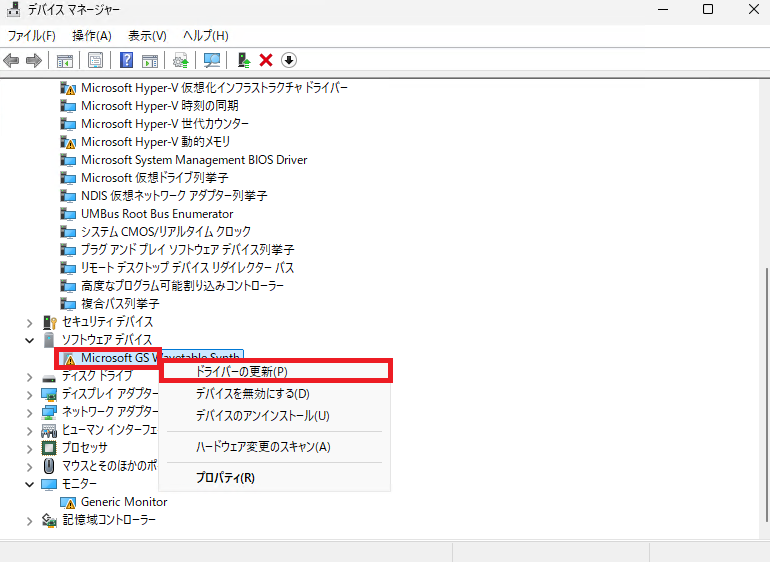Choose プロパティ(R) from context menu
This screenshot has width=770, height=562.
click(x=275, y=478)
